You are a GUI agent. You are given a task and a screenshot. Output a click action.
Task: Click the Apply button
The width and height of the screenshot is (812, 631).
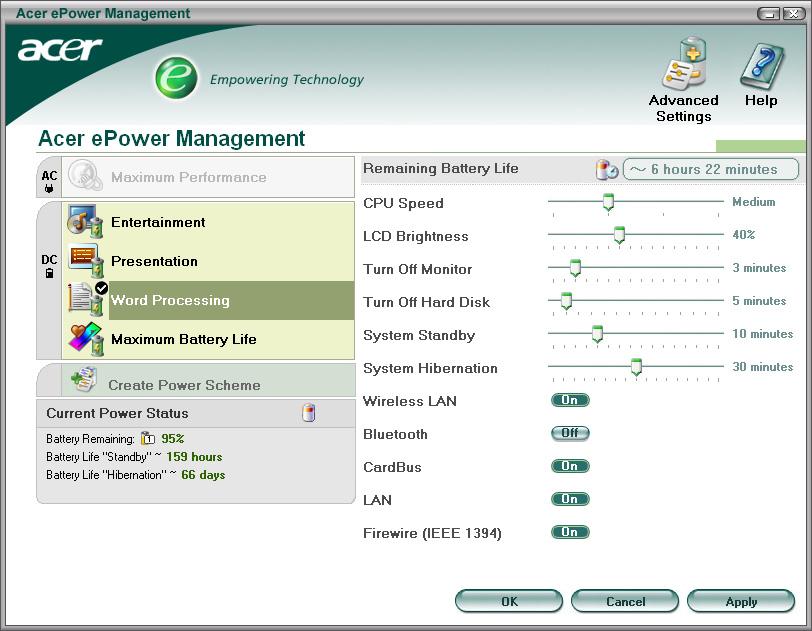coord(741,601)
